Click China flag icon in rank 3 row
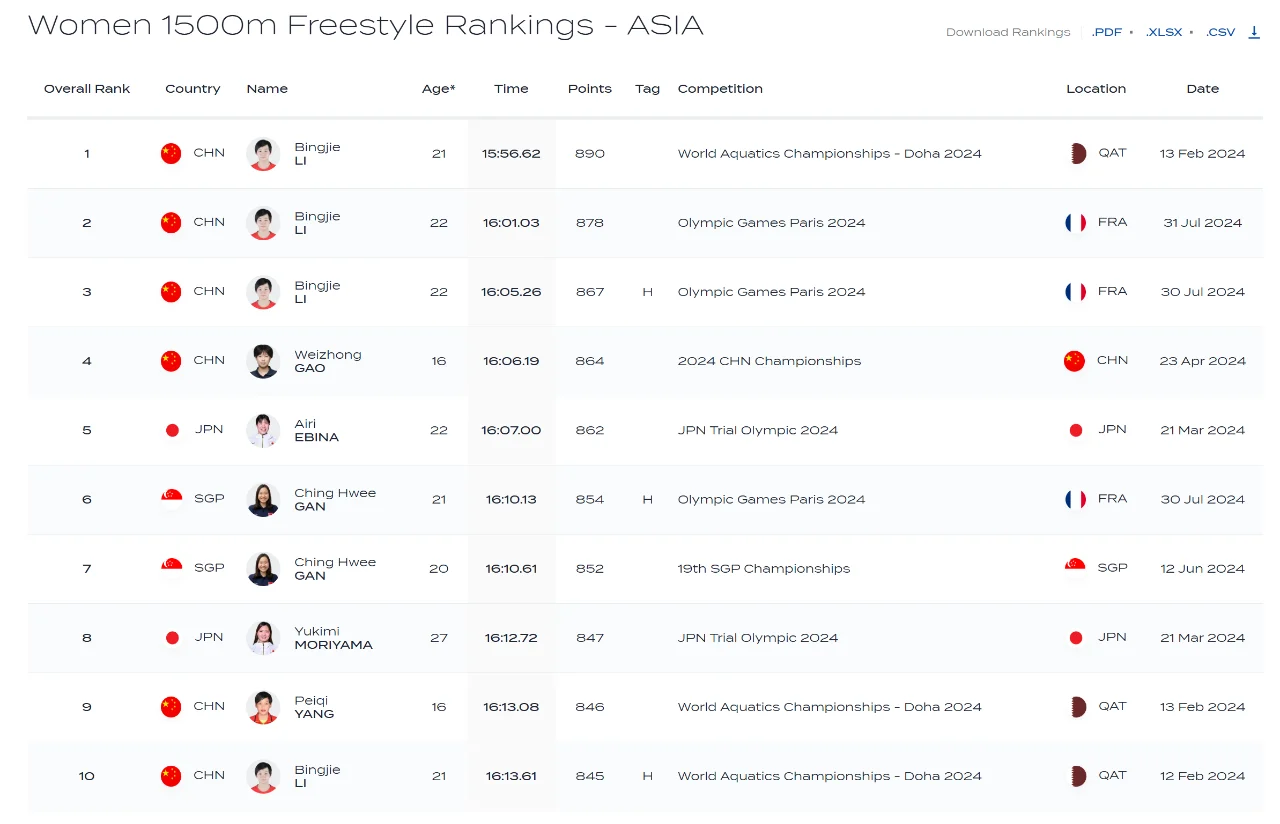The width and height of the screenshot is (1280, 824). 171,291
